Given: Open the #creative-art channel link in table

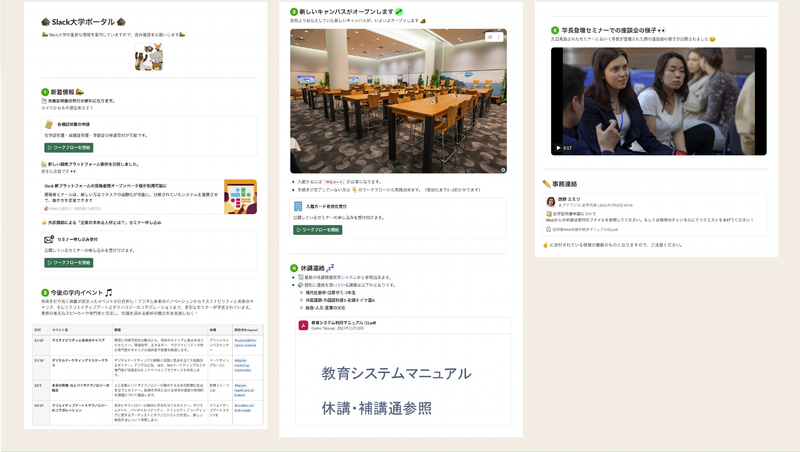Looking at the screenshot, I should click(x=243, y=408).
